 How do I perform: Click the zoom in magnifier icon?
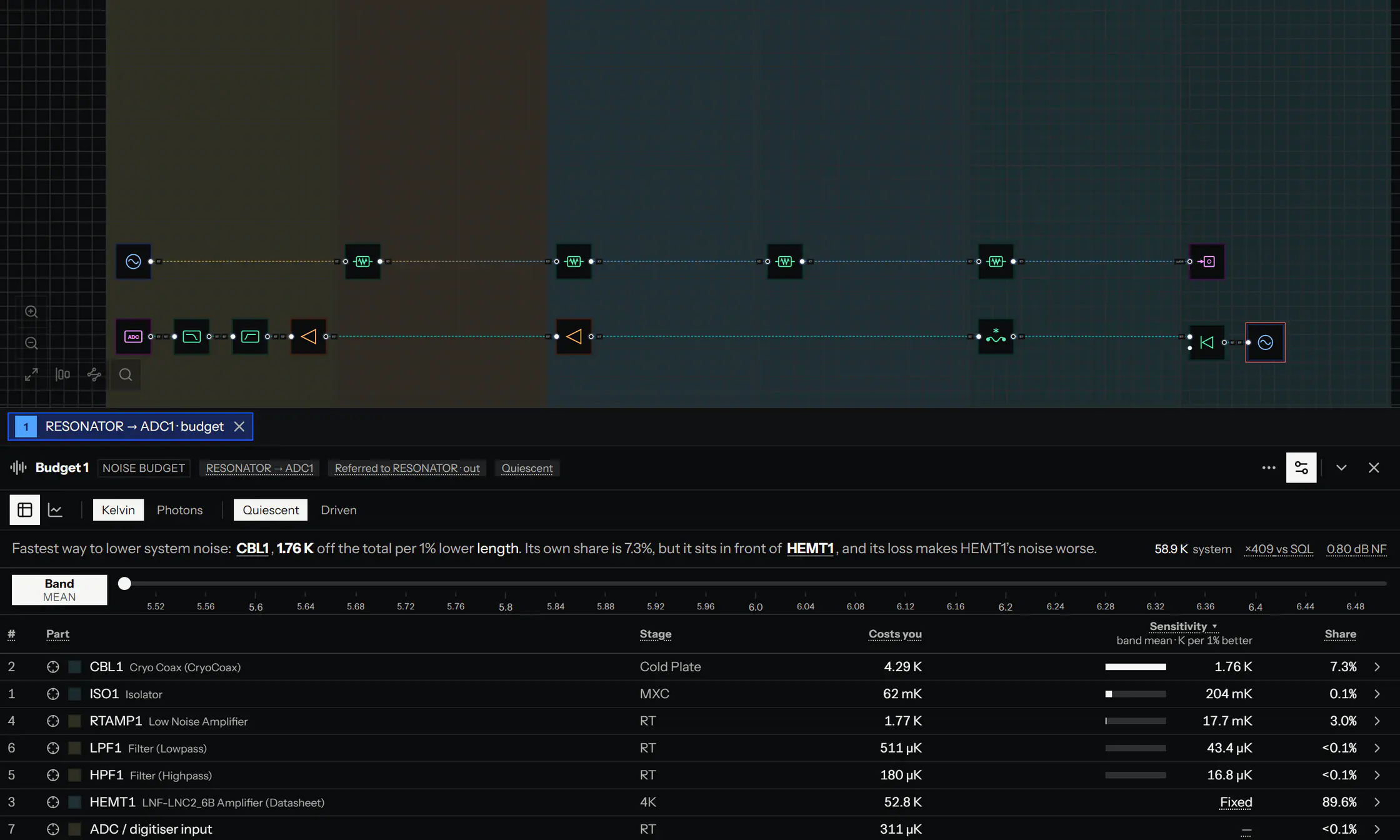pos(31,312)
